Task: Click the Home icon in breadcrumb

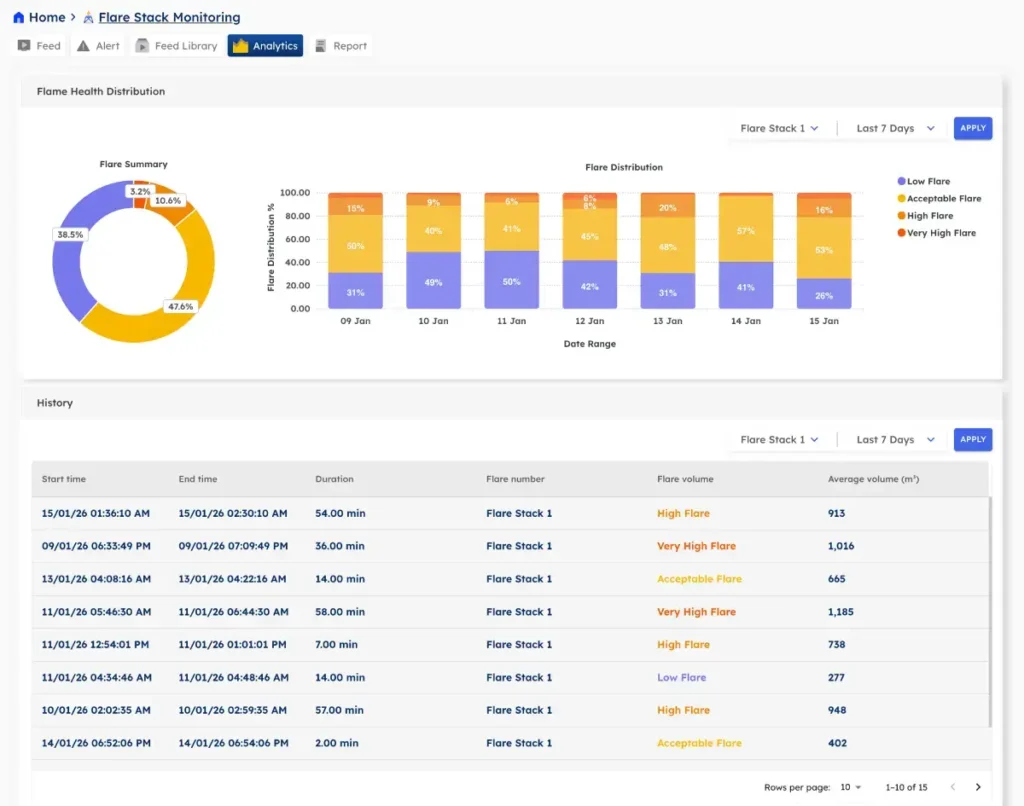Action: [x=18, y=18]
